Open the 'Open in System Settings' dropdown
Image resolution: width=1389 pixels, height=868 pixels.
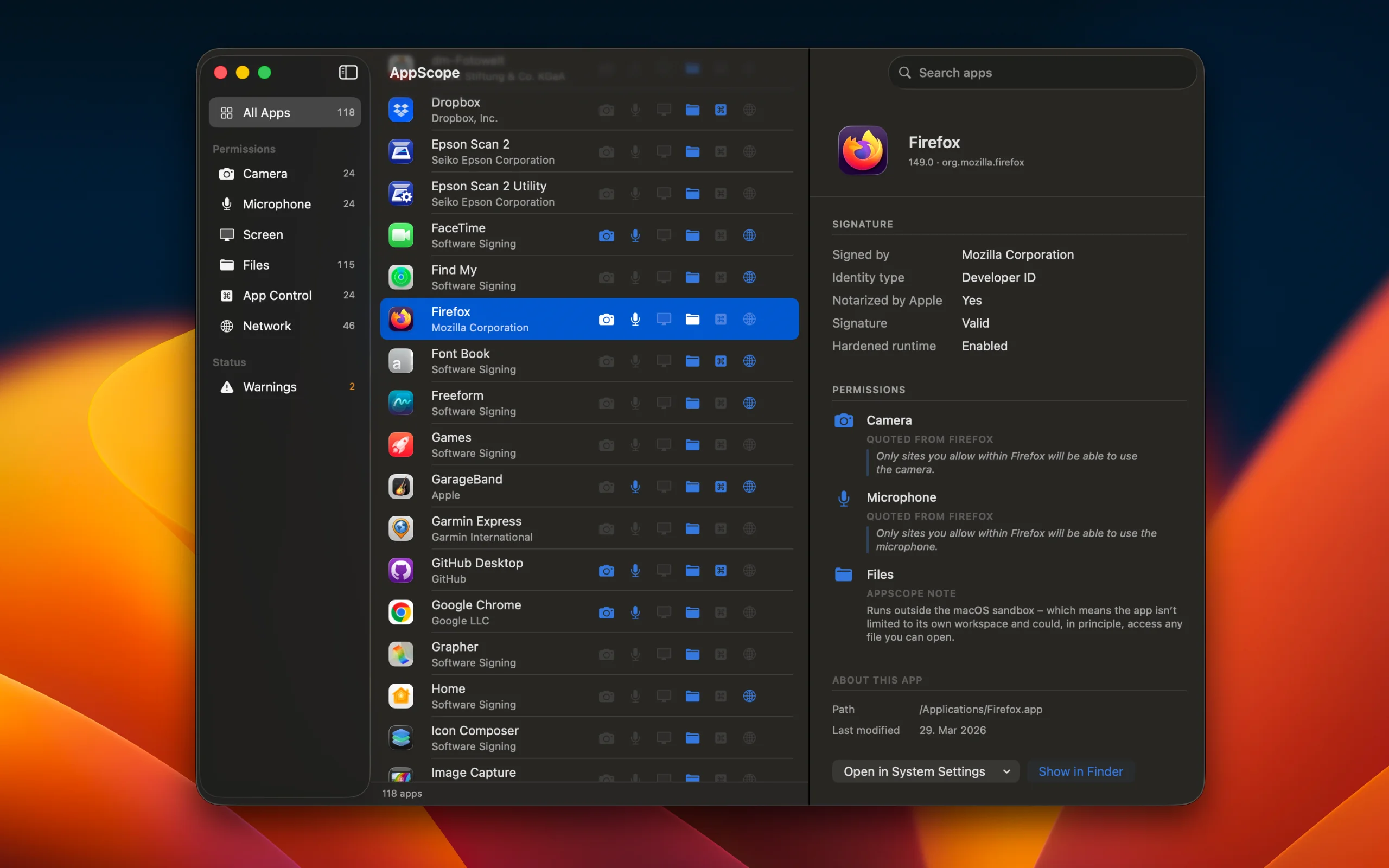click(925, 771)
